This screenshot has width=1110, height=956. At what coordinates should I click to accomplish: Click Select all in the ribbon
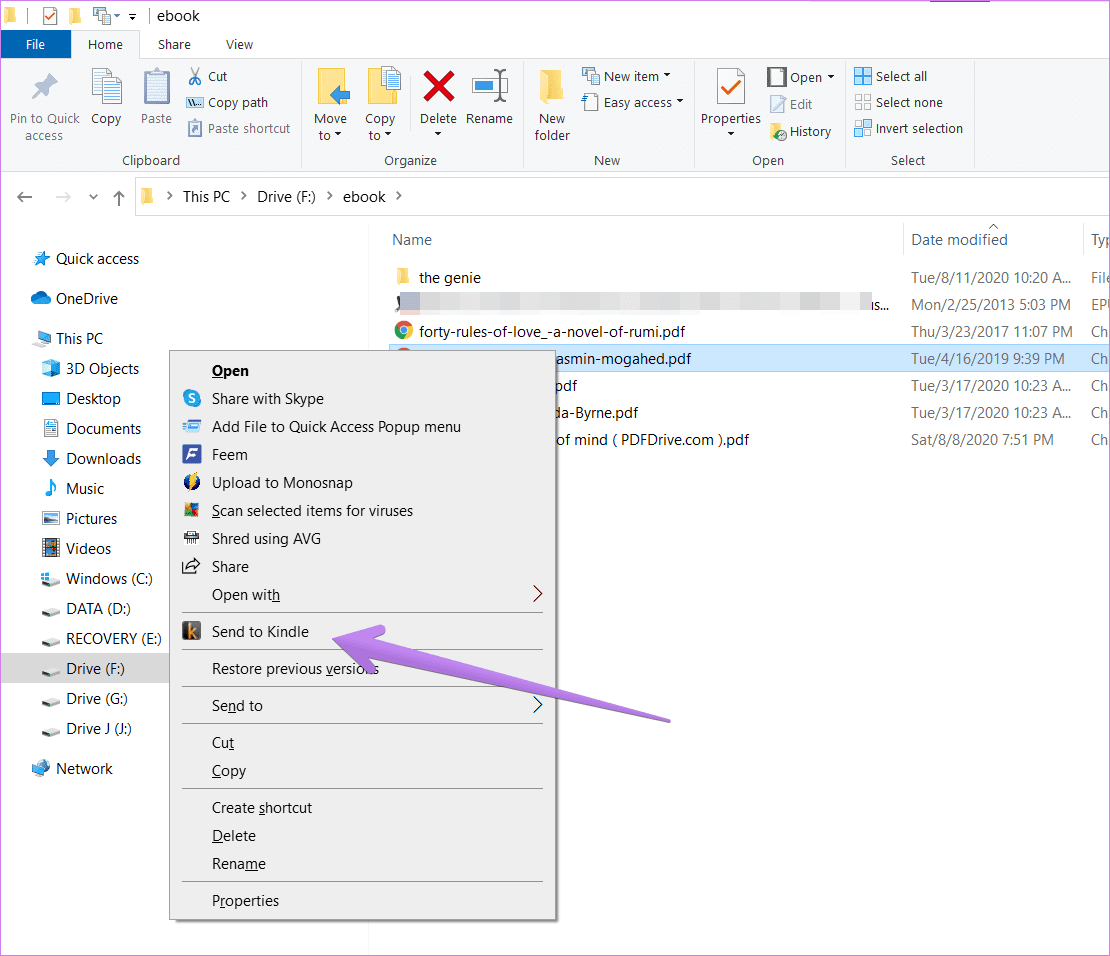pos(891,76)
